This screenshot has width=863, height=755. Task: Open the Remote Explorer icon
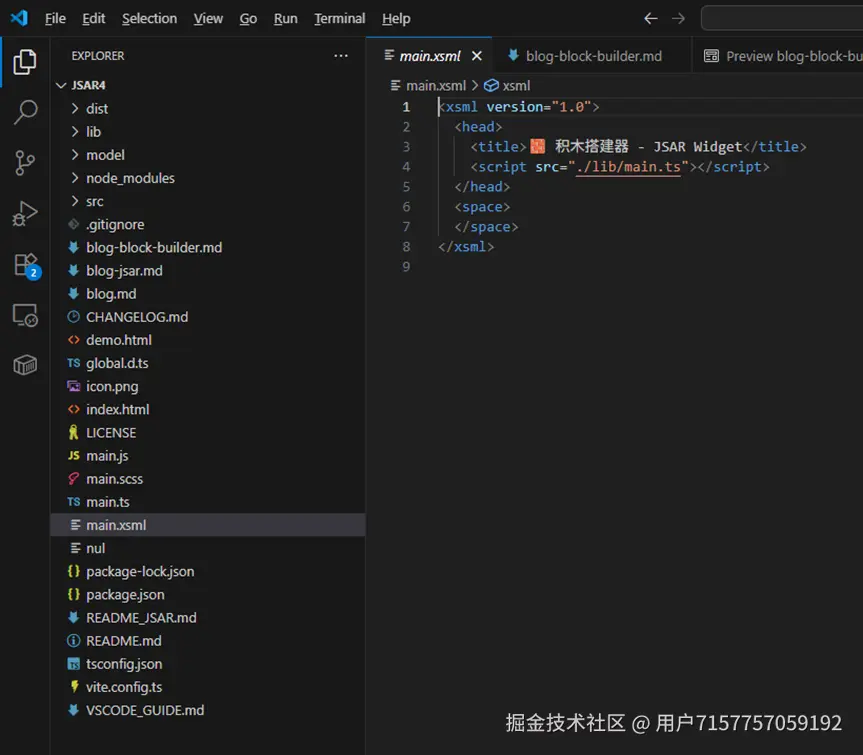[x=25, y=316]
